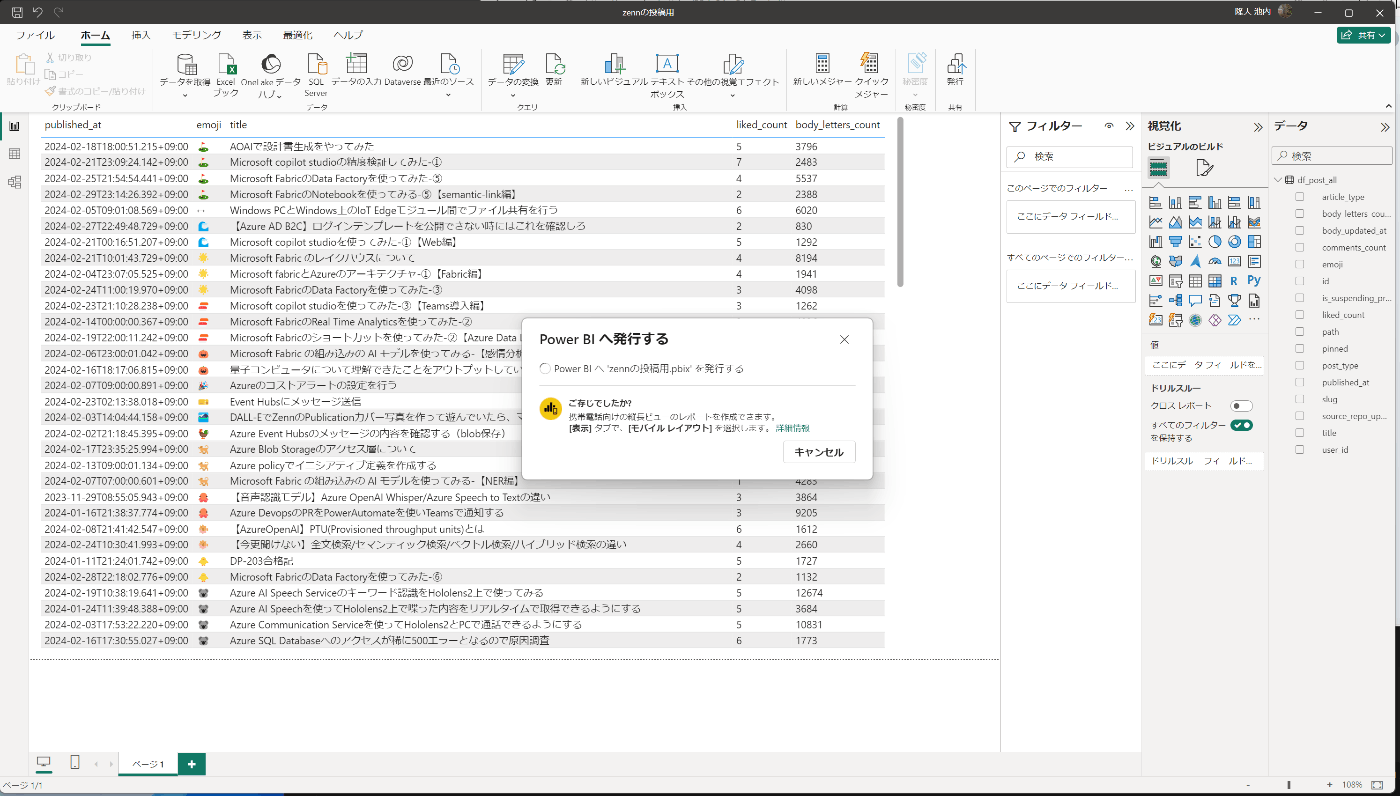The height and width of the screenshot is (796, 1400).
Task: Click the Filters pane search field
Action: coord(1069,157)
